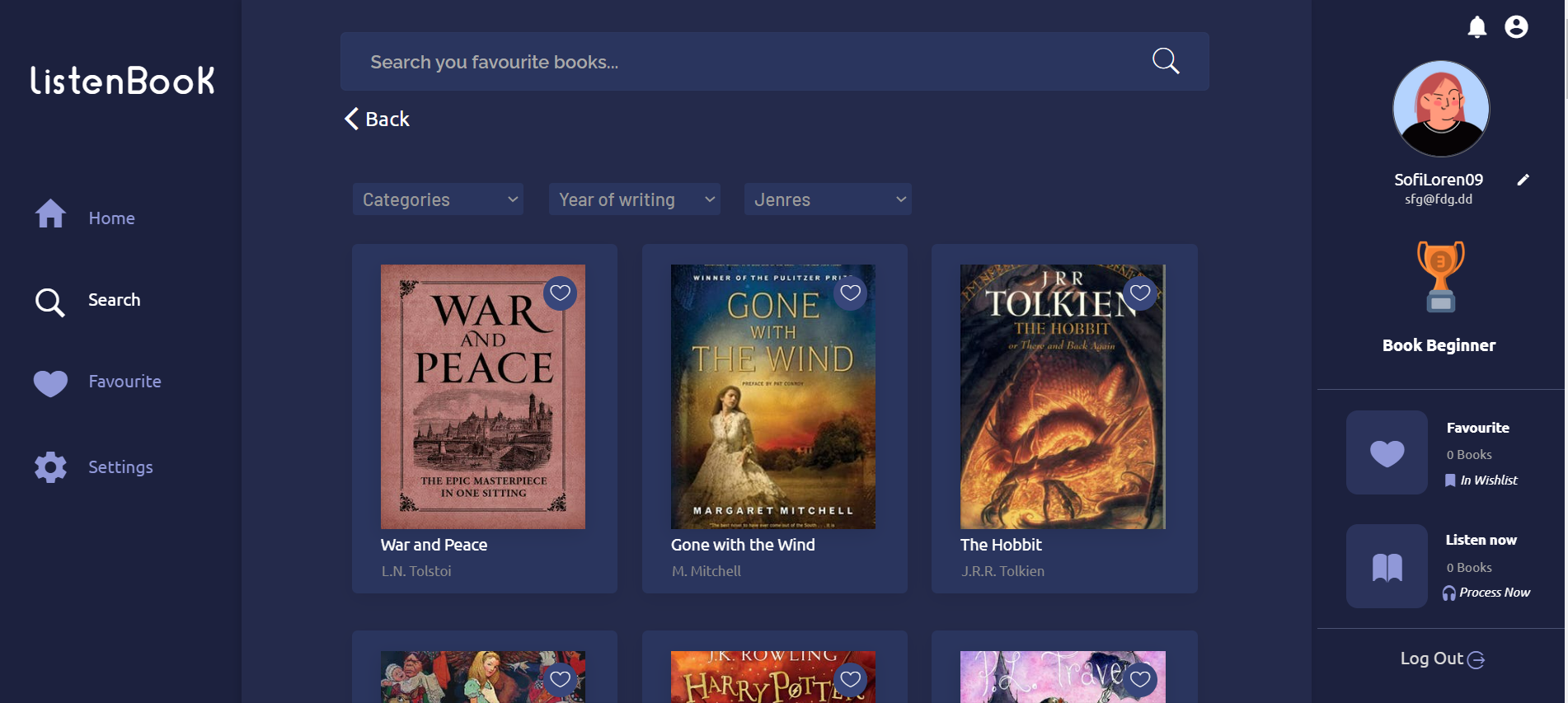Click the Back chevron arrow

point(351,119)
